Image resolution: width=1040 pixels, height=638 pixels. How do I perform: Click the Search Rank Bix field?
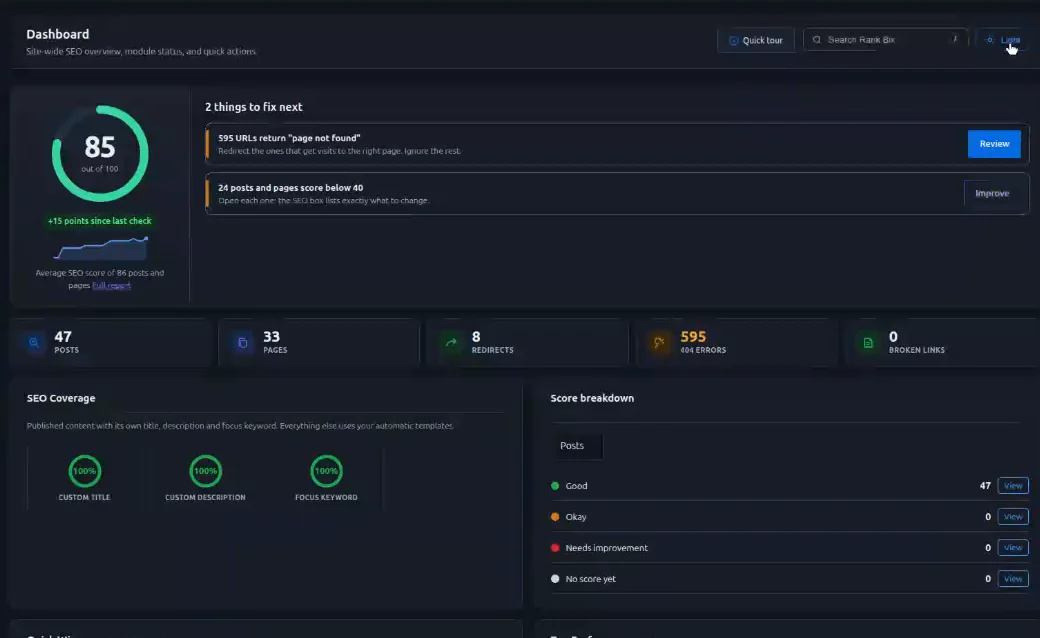coord(885,40)
